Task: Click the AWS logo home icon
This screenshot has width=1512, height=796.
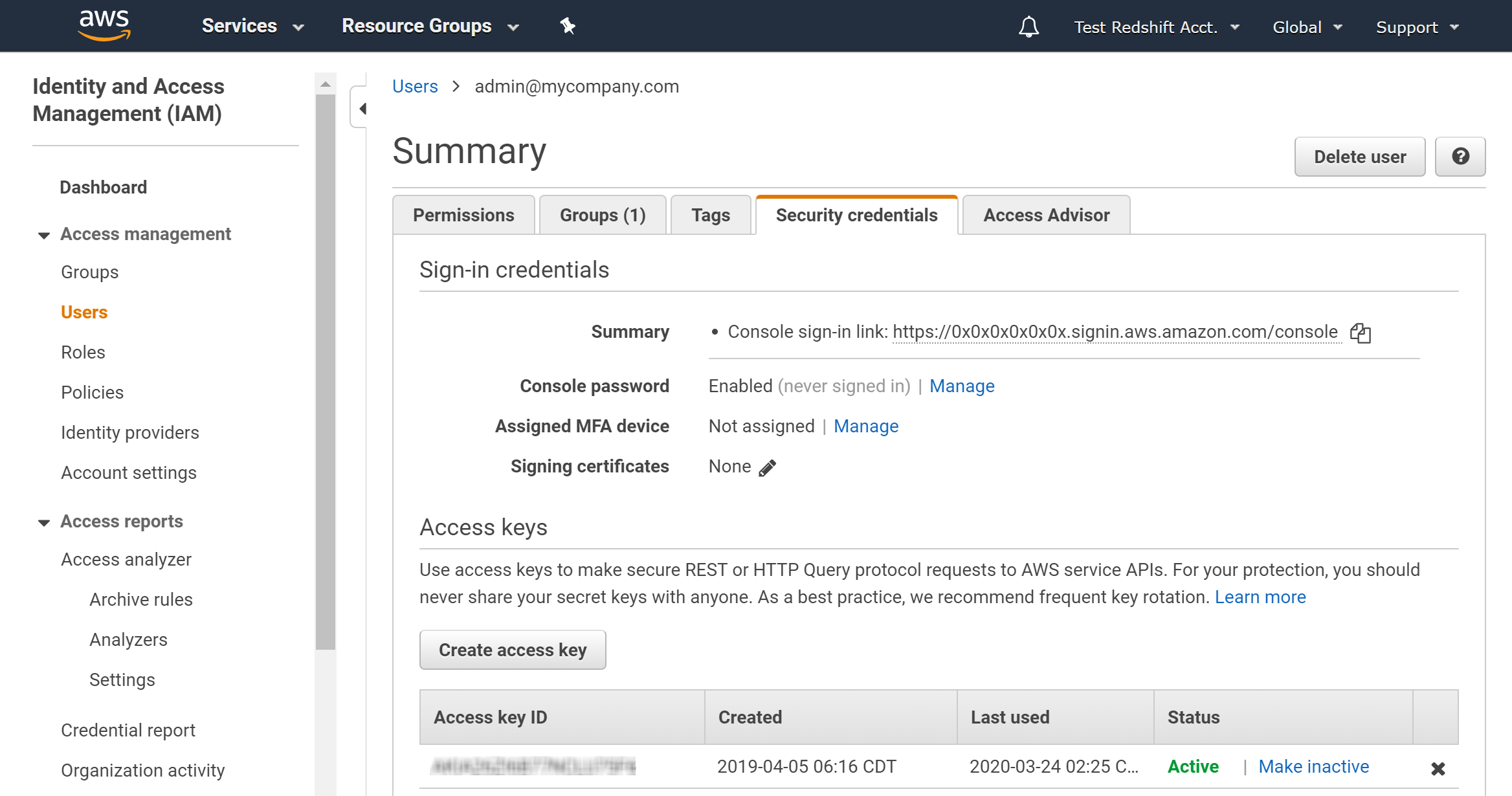Action: point(104,26)
